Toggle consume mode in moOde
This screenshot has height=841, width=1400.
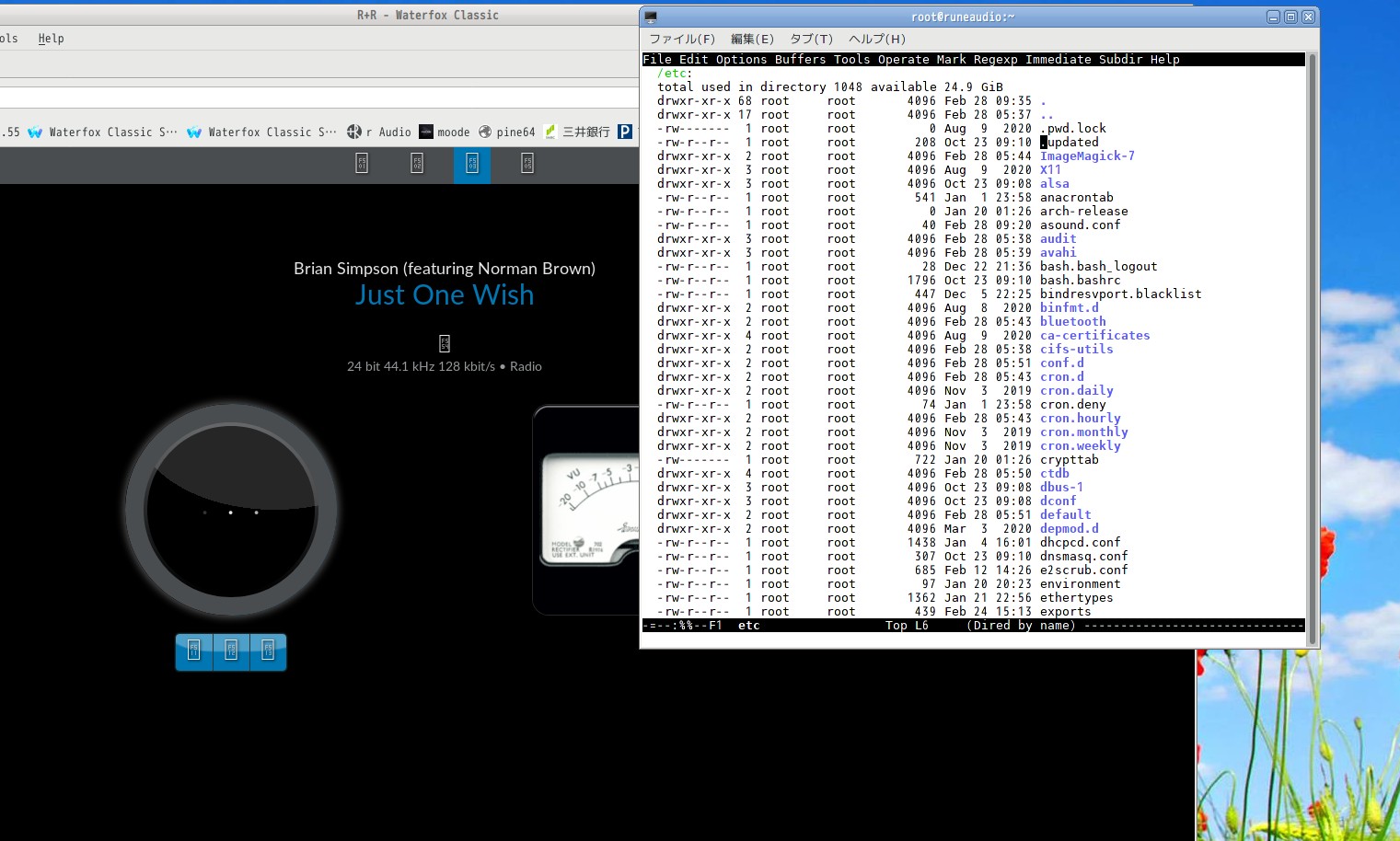[x=267, y=651]
